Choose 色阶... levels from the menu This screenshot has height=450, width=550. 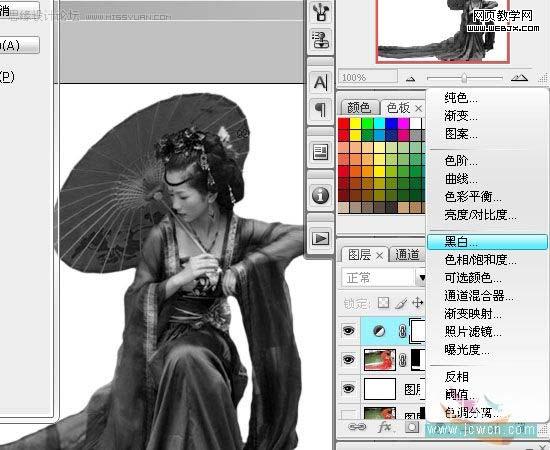[x=461, y=161]
